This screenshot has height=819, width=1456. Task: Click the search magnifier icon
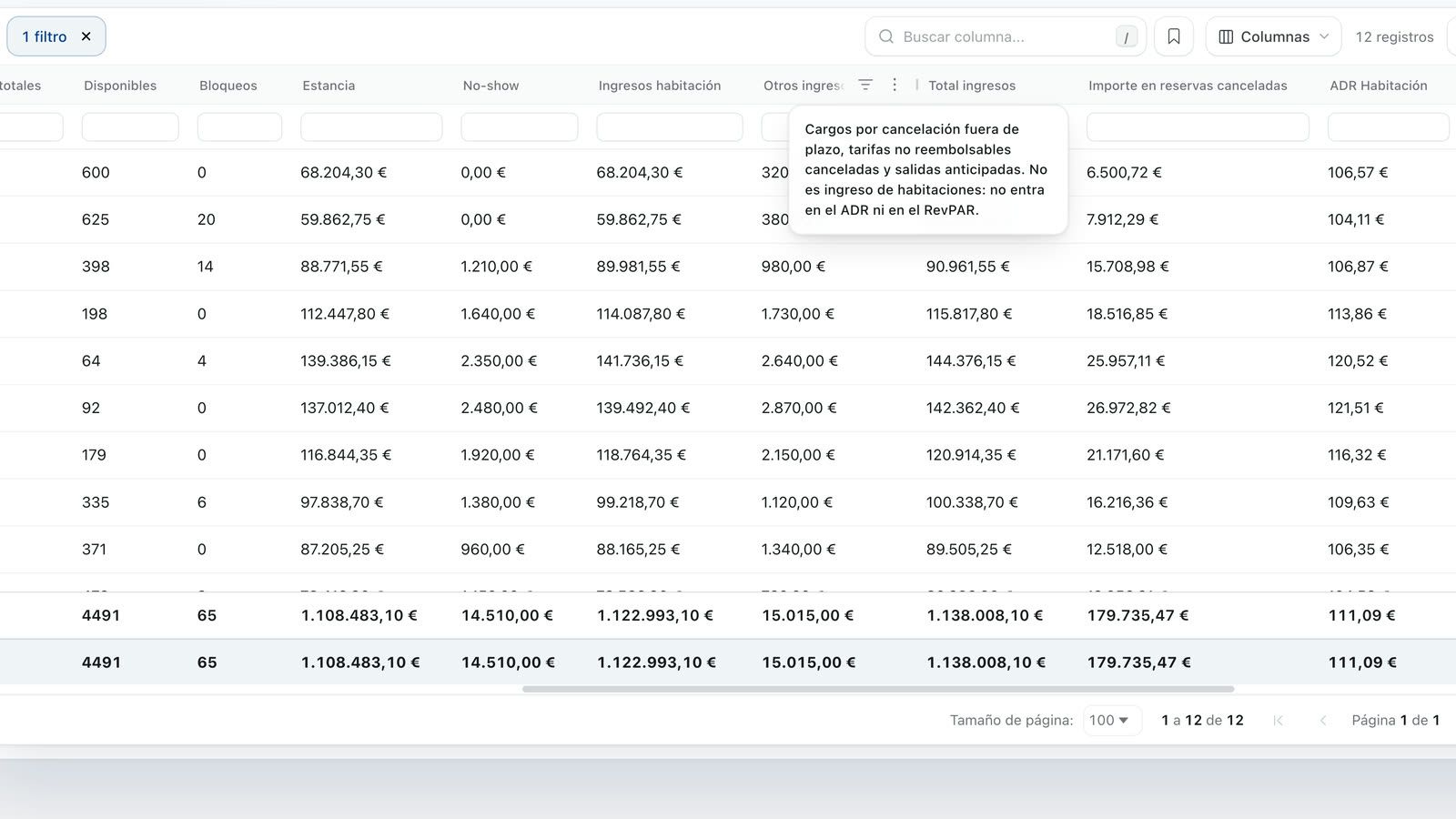(x=885, y=36)
